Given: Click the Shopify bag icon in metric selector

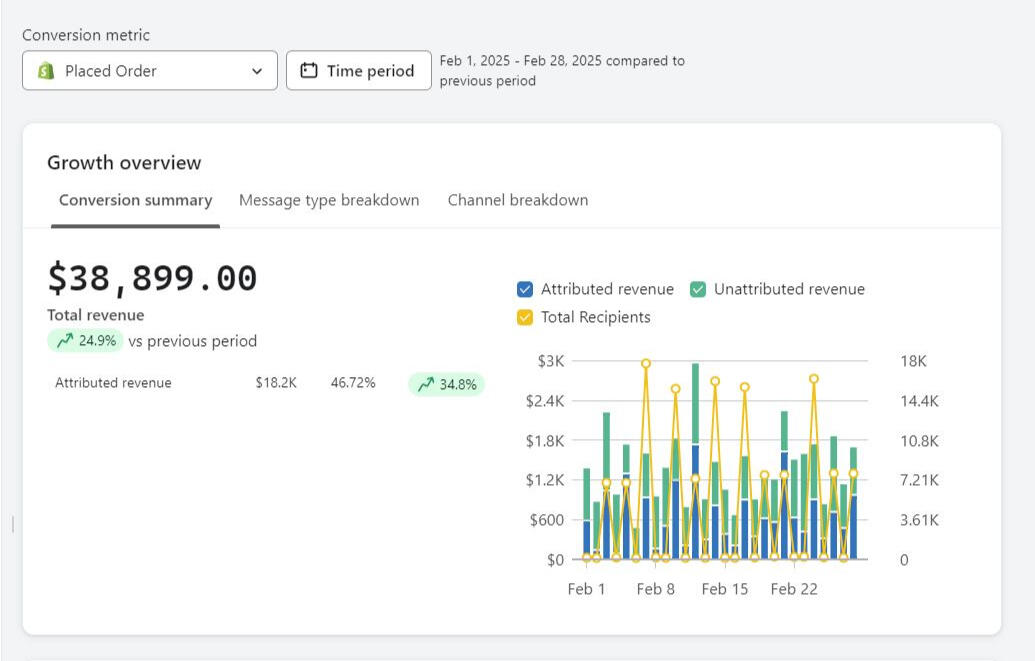Looking at the screenshot, I should click(x=45, y=71).
